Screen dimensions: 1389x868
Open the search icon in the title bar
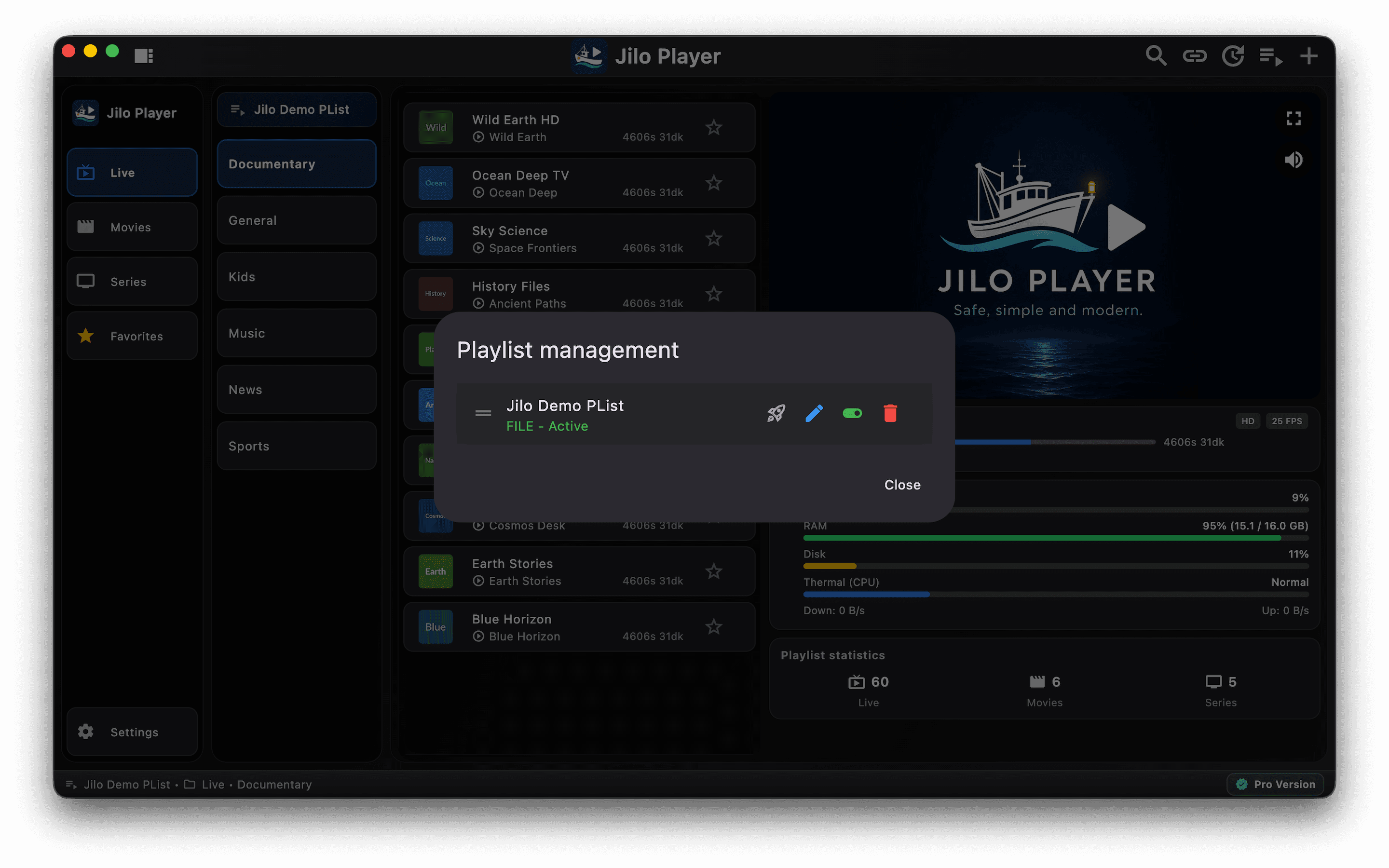(x=1156, y=55)
